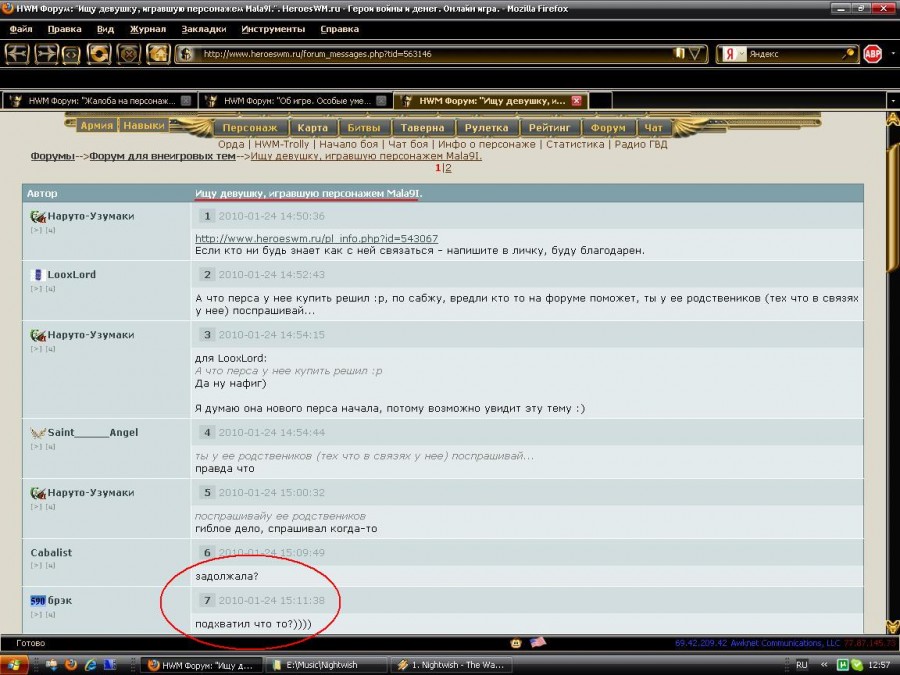Image resolution: width=900 pixels, height=675 pixels.
Task: Expand the address bar history dropdown
Action: pos(696,54)
